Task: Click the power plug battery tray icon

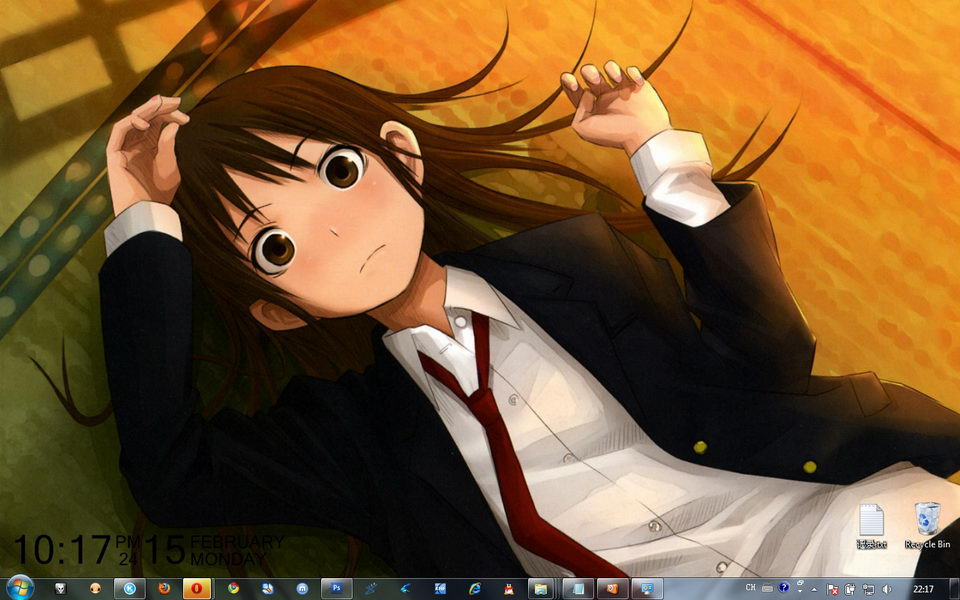Action: (x=850, y=589)
